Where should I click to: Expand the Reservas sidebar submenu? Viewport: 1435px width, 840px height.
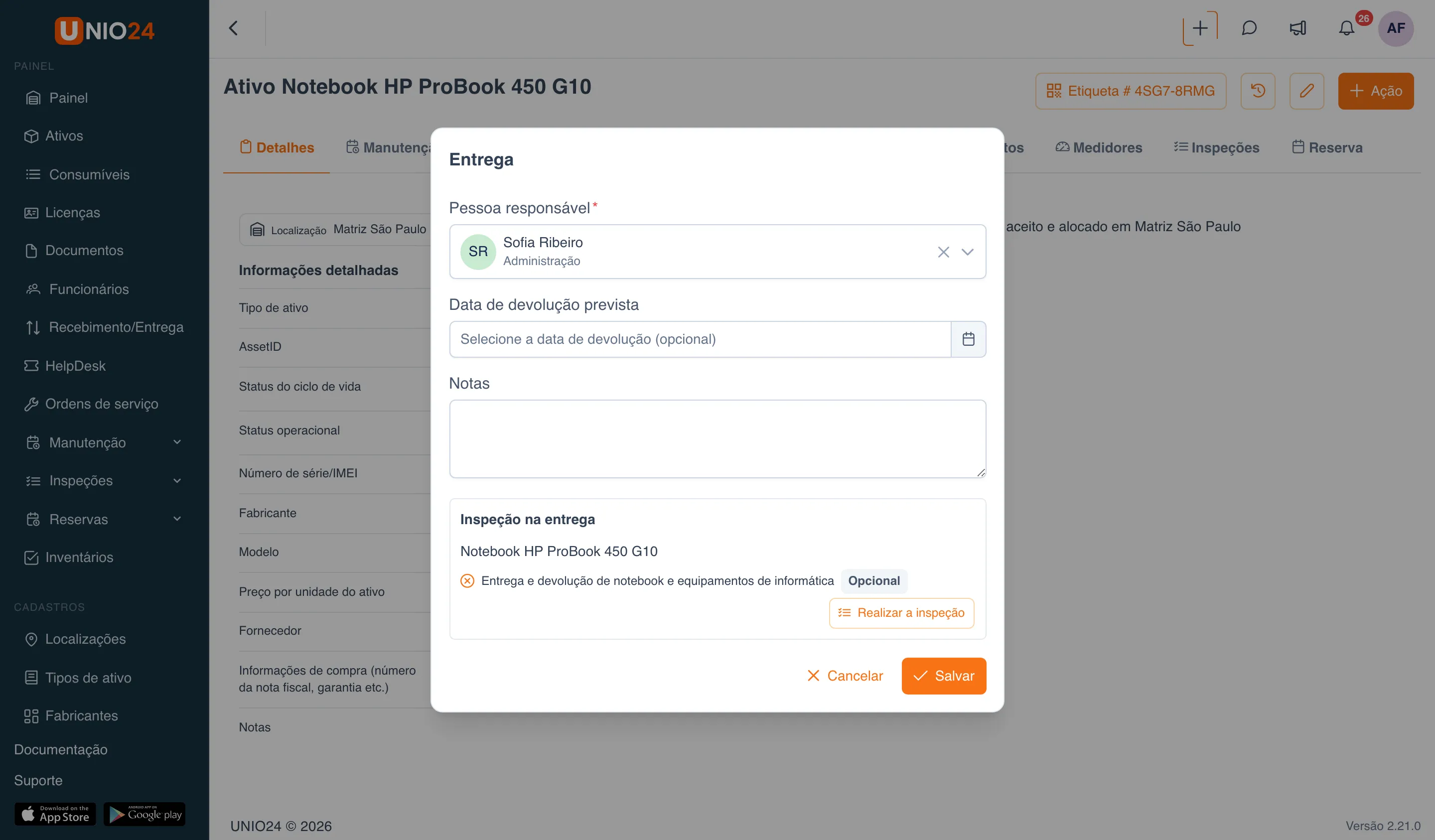pos(177,519)
